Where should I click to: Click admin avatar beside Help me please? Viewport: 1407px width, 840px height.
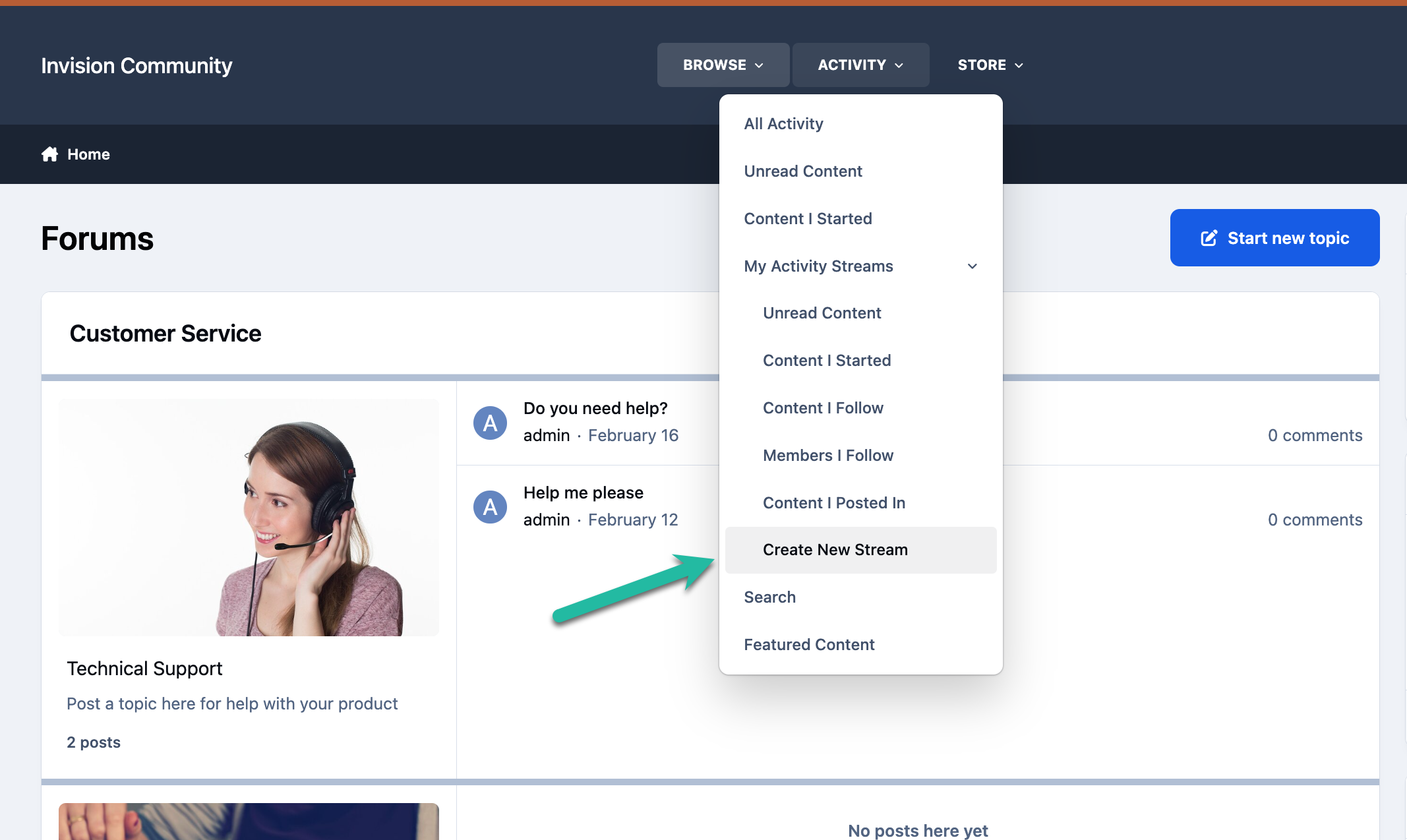point(490,507)
